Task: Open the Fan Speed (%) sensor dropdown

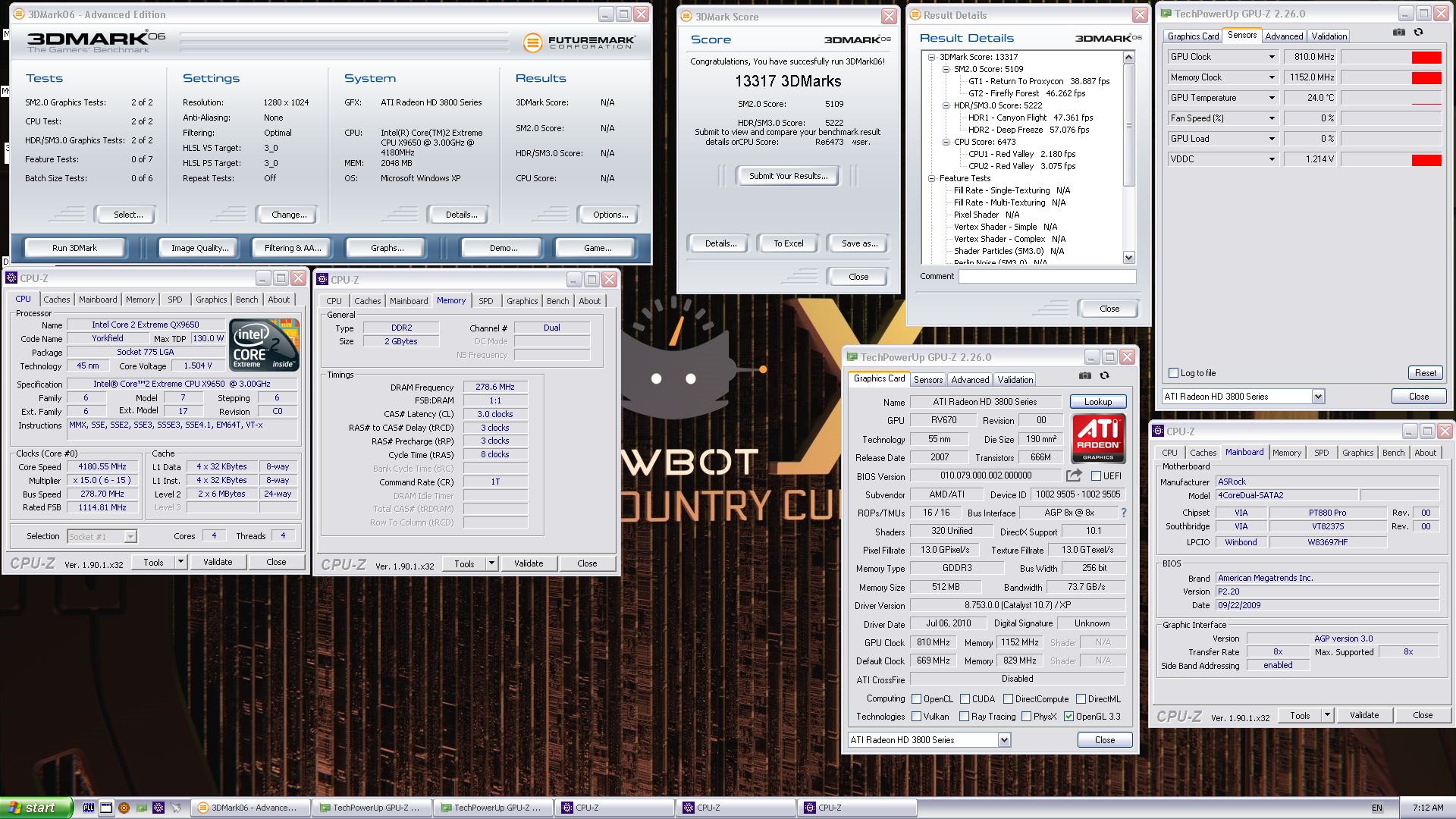Action: click(1272, 118)
